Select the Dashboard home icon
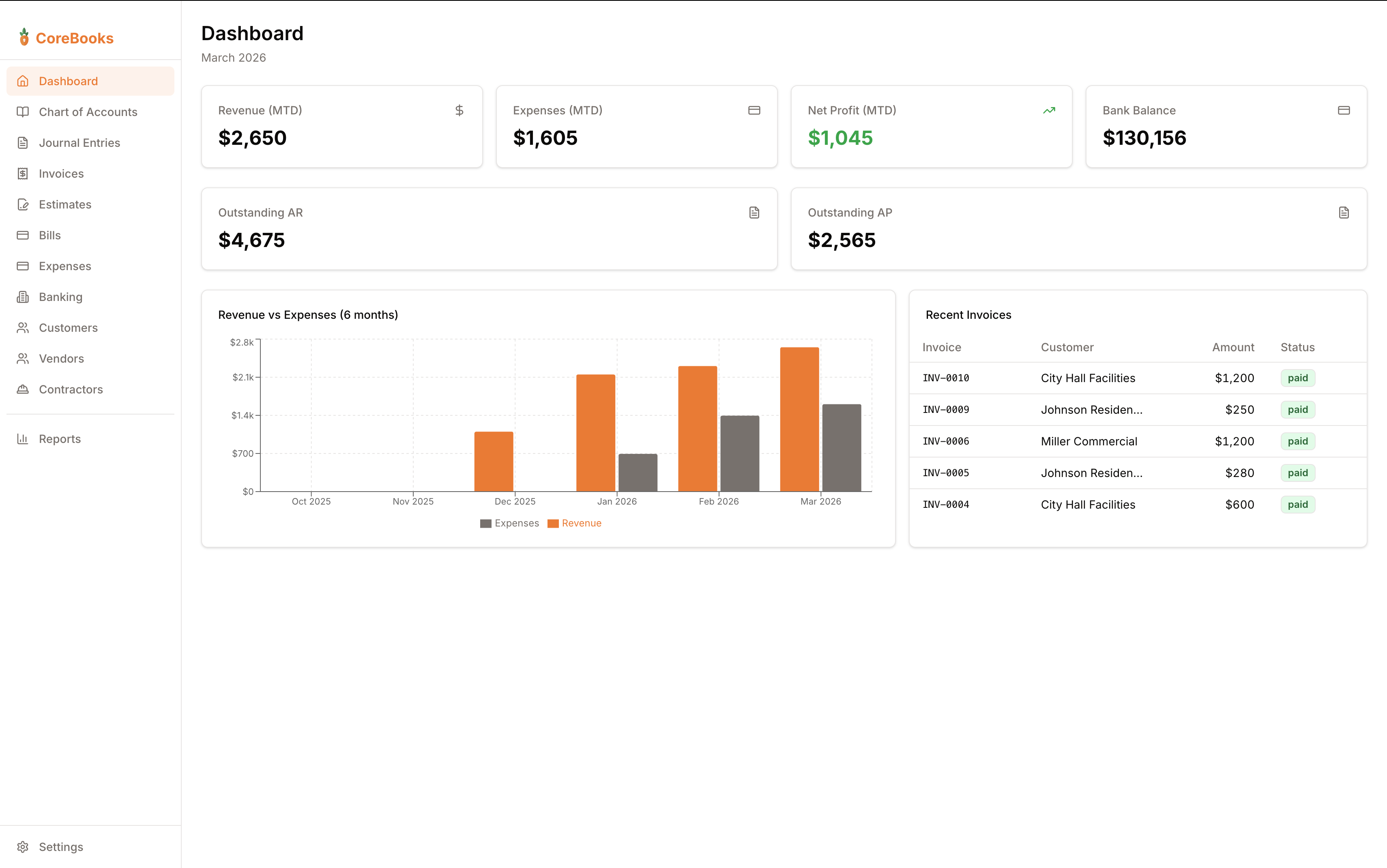Screen dimensions: 1387x868 click(x=23, y=81)
